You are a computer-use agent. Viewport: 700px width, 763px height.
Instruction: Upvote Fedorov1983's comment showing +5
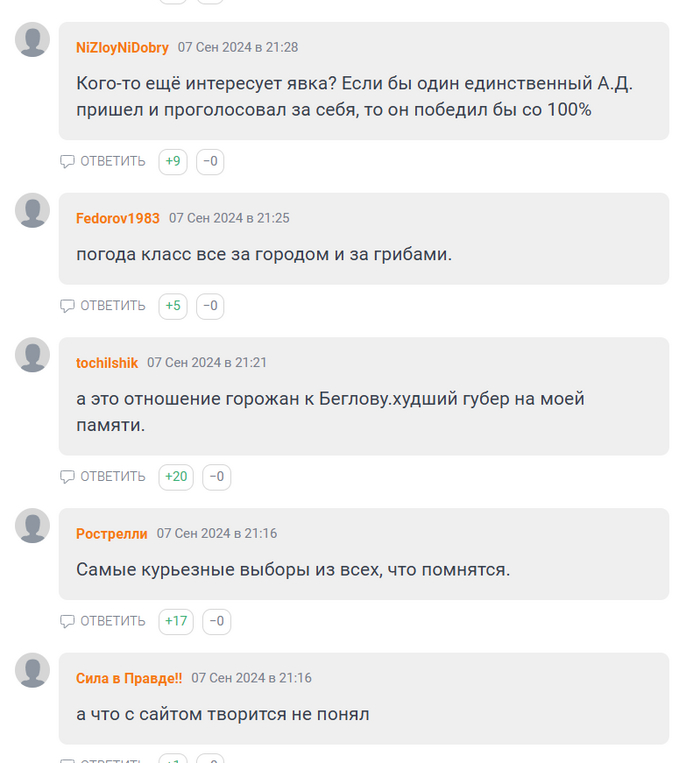[173, 306]
